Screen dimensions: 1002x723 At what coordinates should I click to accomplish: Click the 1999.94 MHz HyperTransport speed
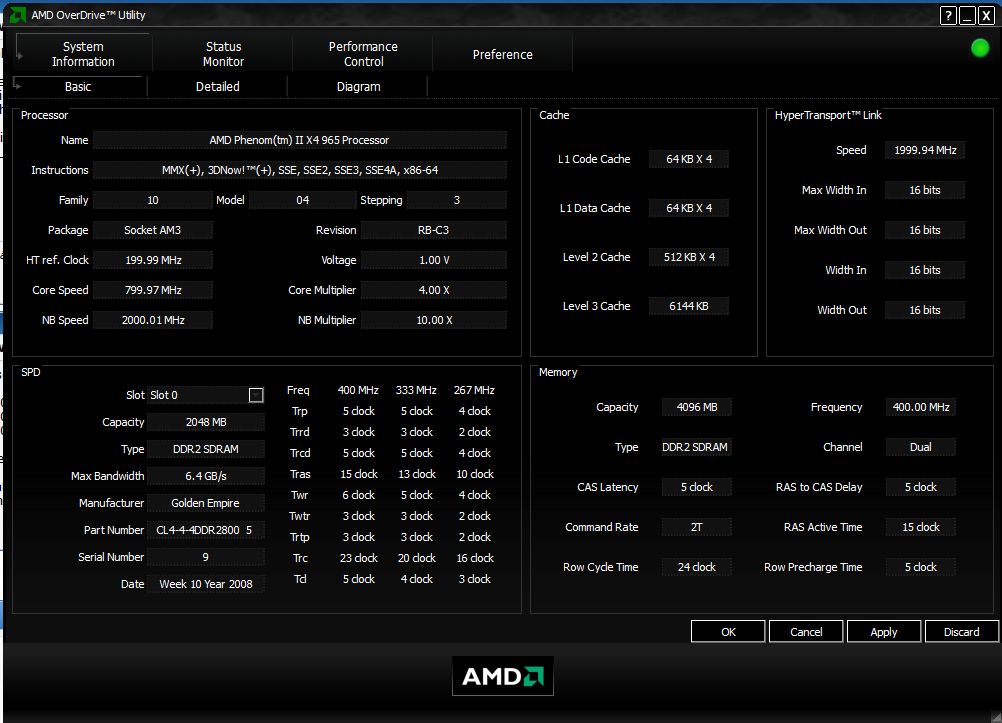pos(925,150)
